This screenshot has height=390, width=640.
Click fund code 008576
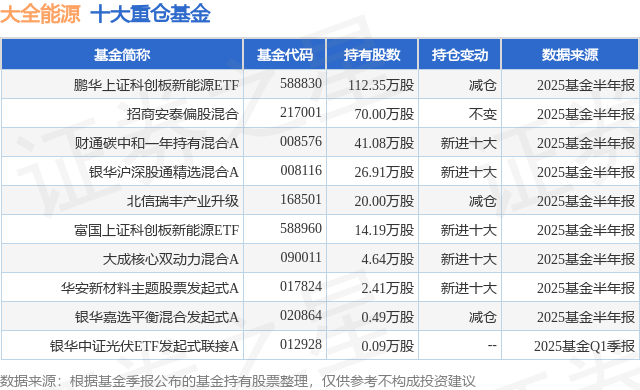pos(301,142)
